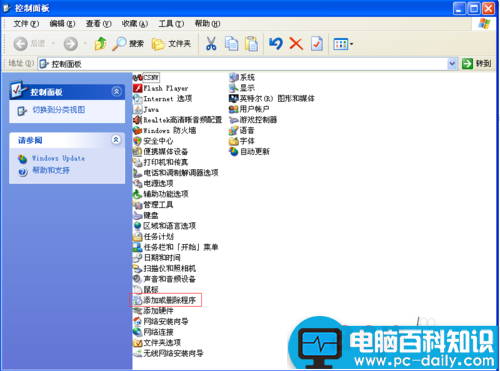Open 语音 settings item
Image resolution: width=500 pixels, height=371 pixels.
click(242, 130)
